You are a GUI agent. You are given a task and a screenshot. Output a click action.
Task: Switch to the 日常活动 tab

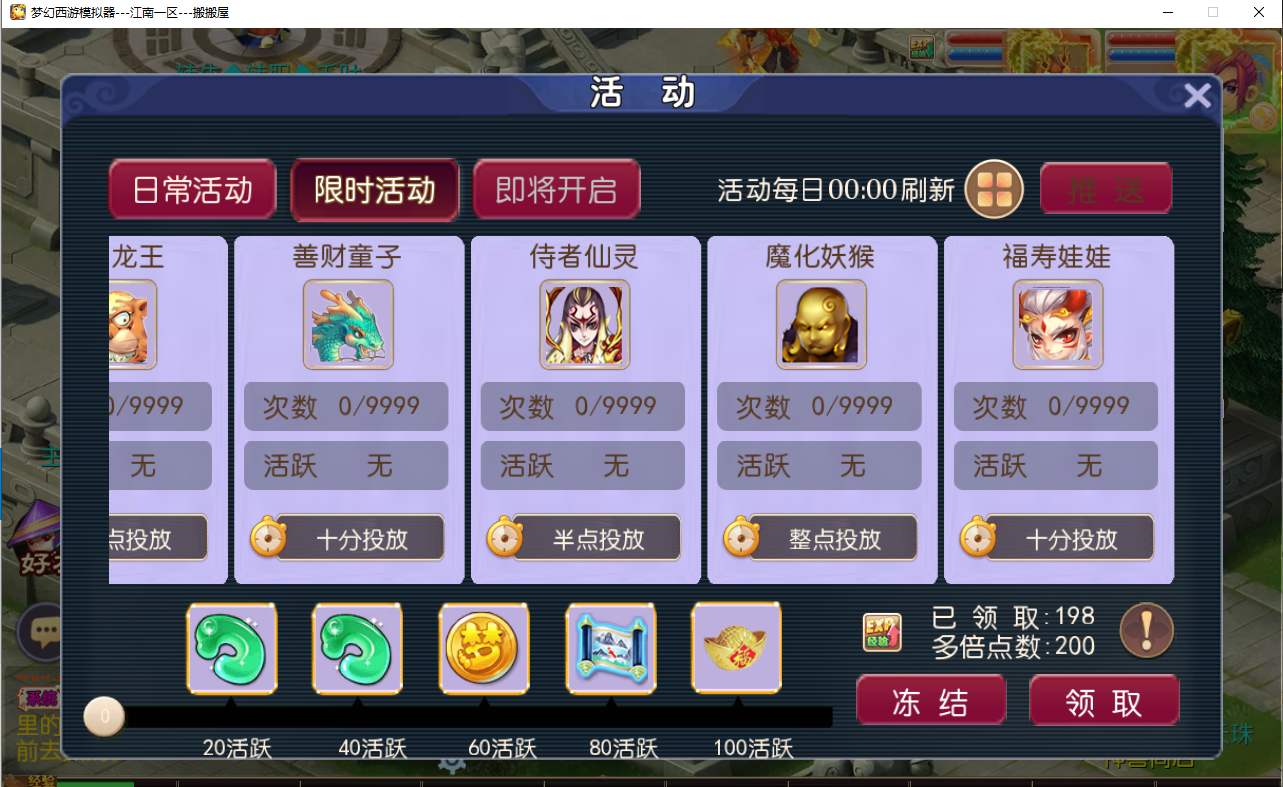(x=192, y=190)
